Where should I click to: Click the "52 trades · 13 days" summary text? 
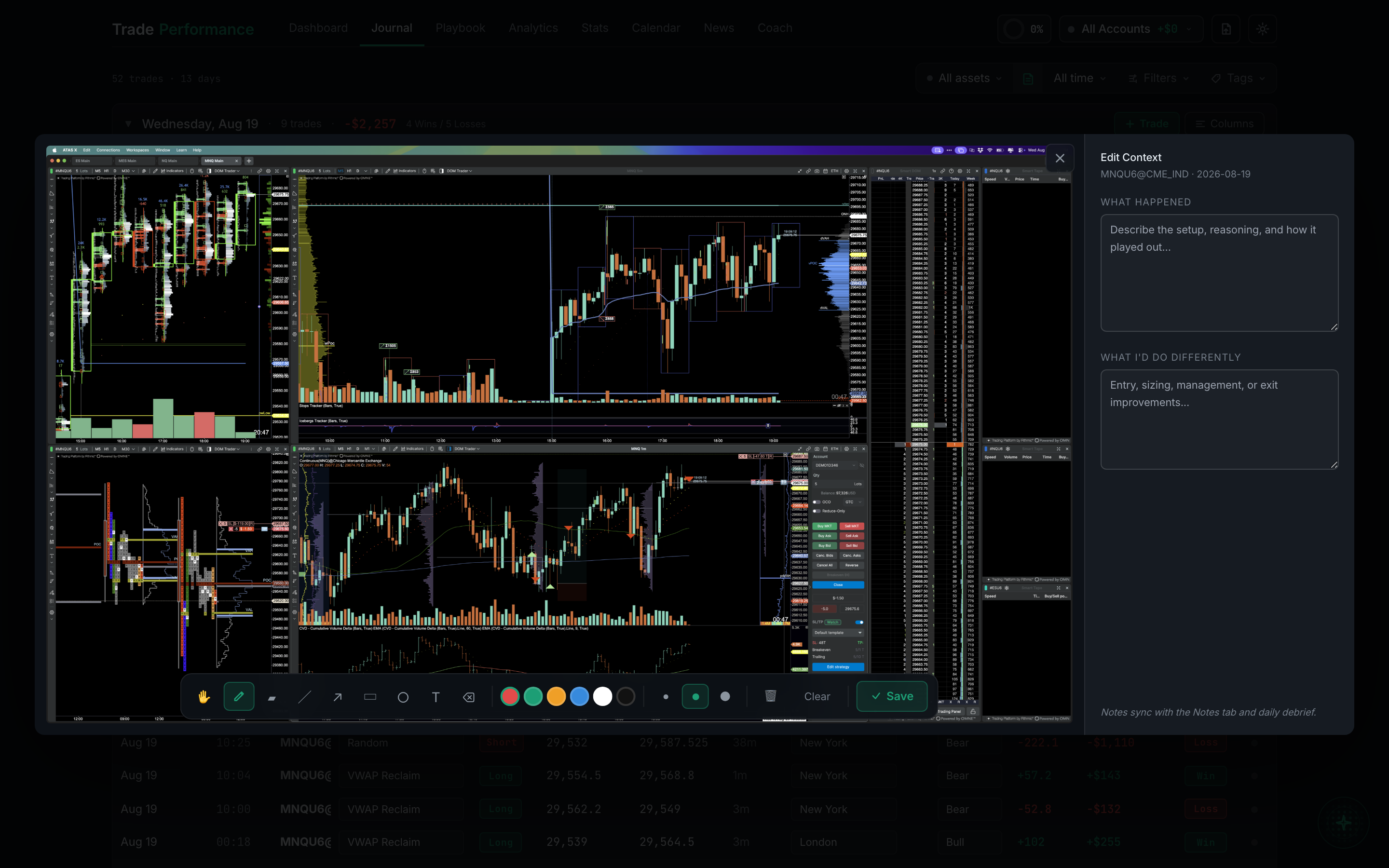pos(166,79)
